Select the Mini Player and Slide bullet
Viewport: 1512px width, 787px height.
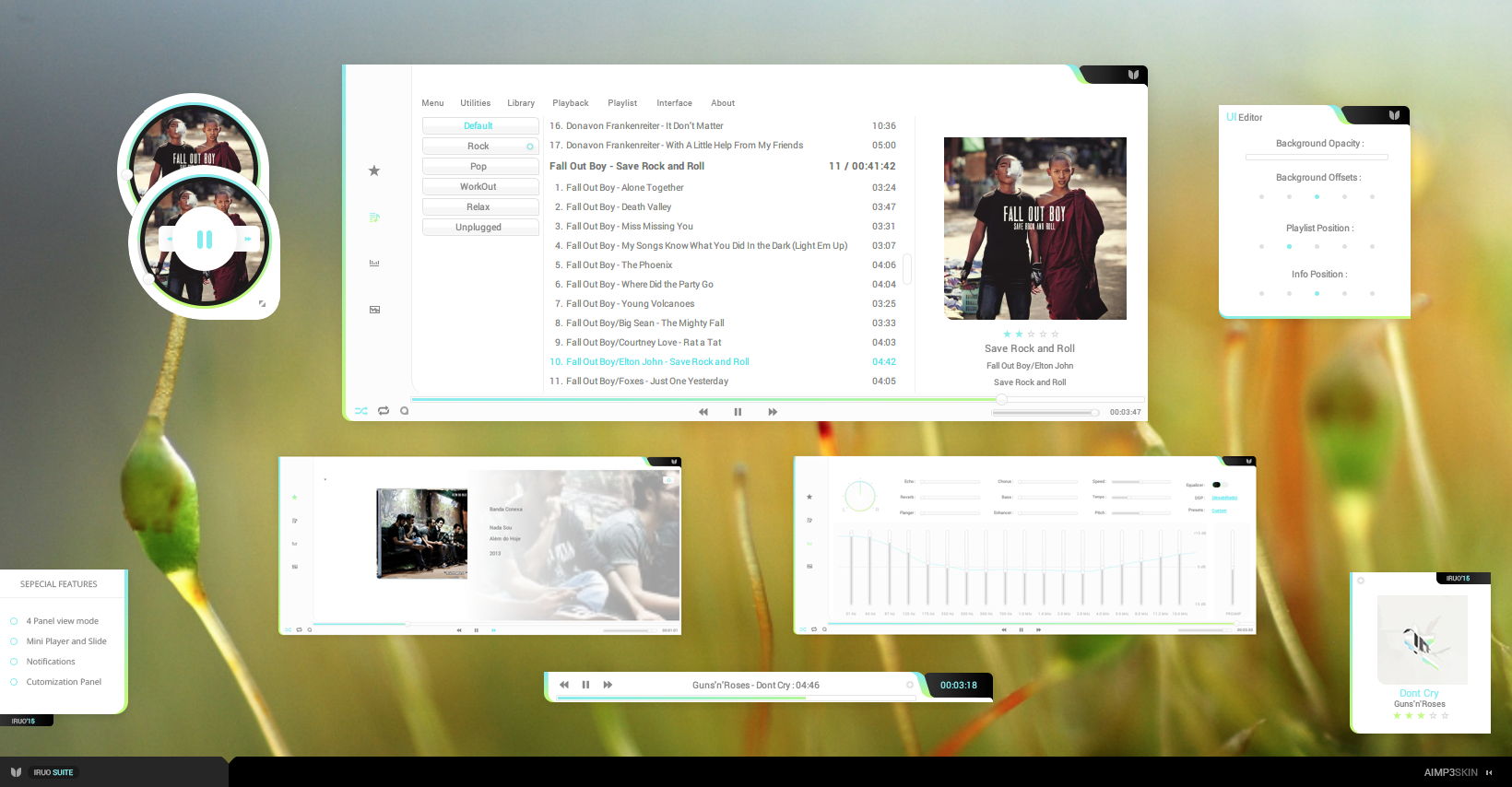click(x=14, y=641)
